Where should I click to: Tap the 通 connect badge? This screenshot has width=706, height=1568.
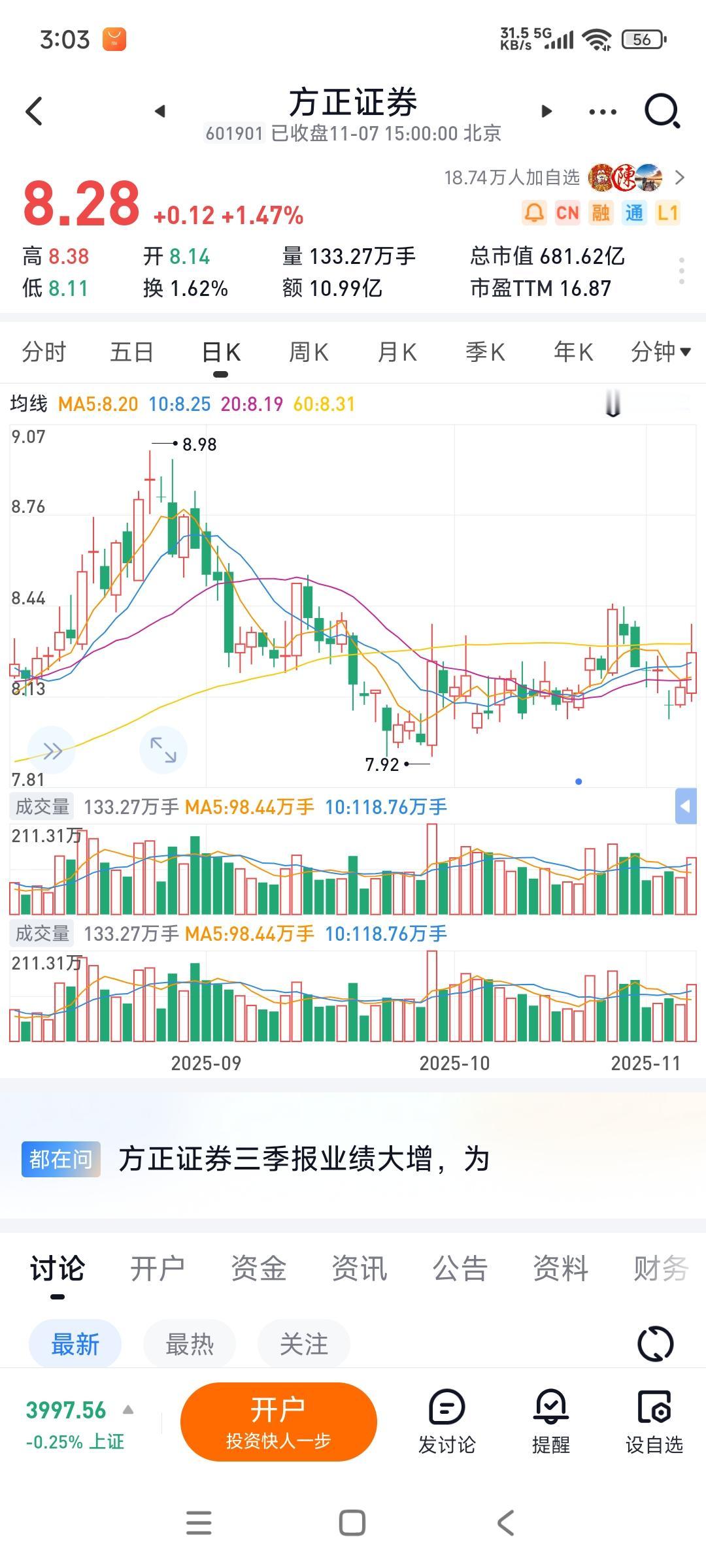tap(634, 213)
